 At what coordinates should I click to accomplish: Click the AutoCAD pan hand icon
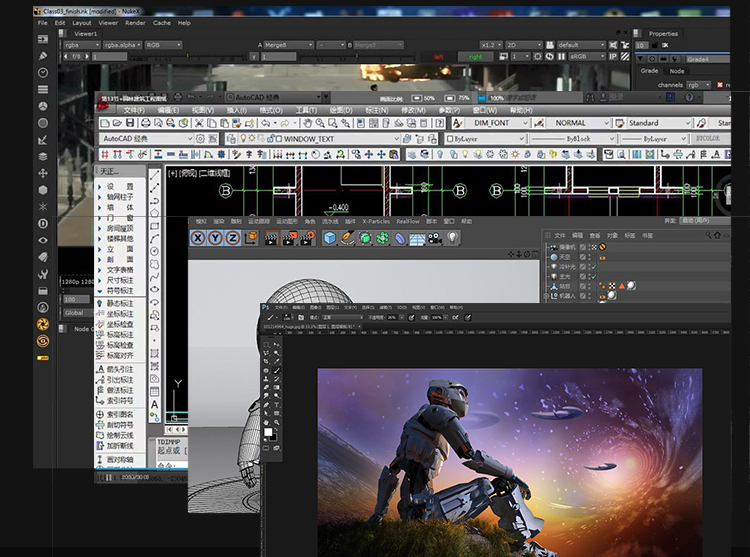pyautogui.click(x=308, y=123)
